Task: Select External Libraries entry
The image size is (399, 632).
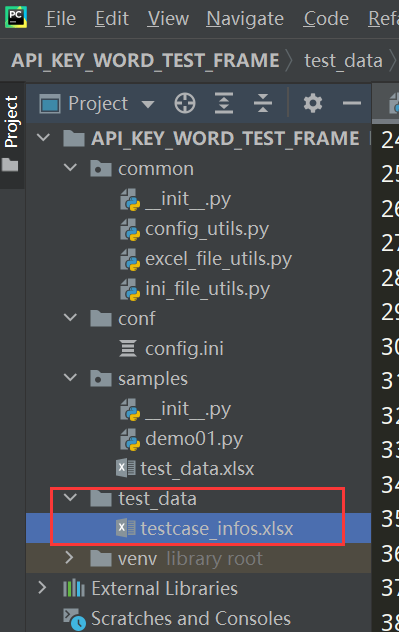Action: pos(164,589)
